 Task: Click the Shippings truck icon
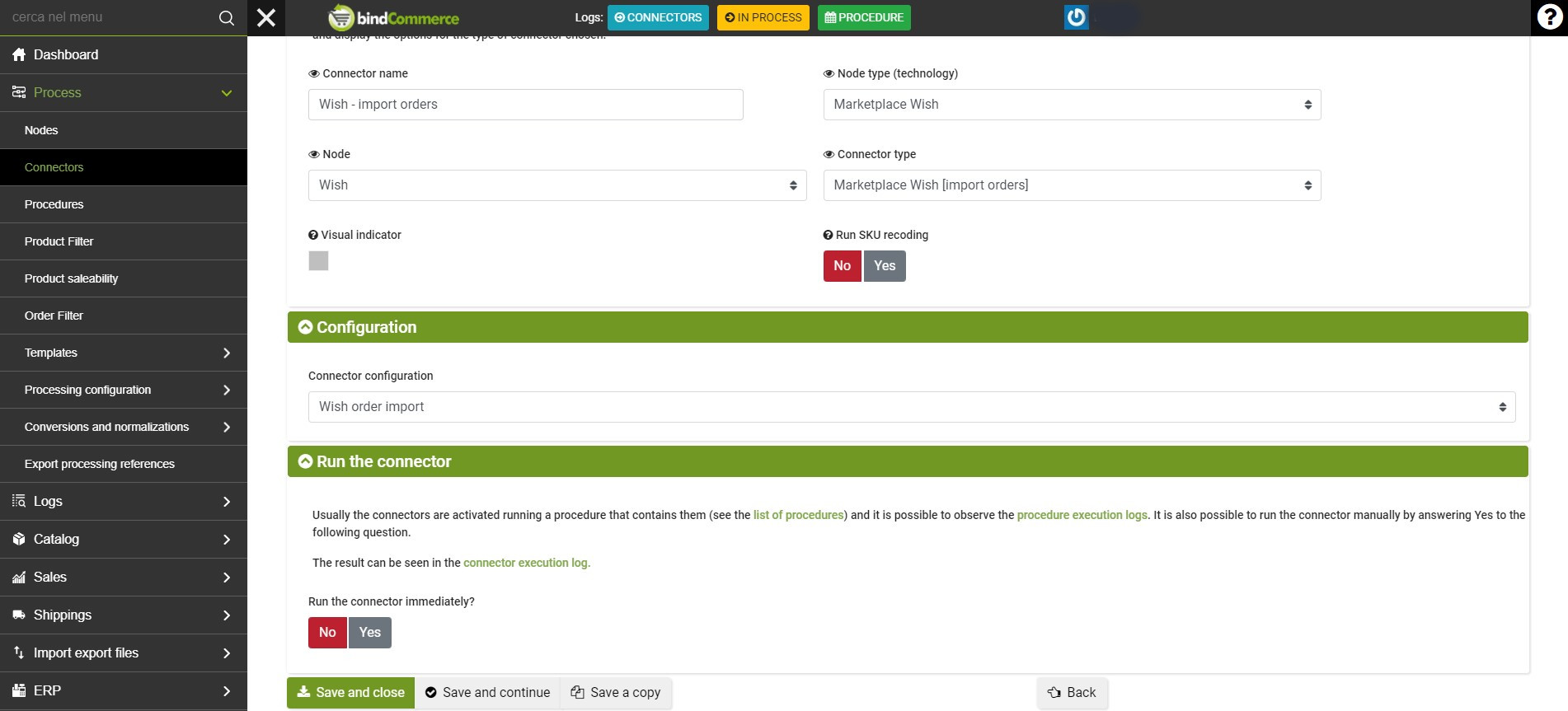19,615
